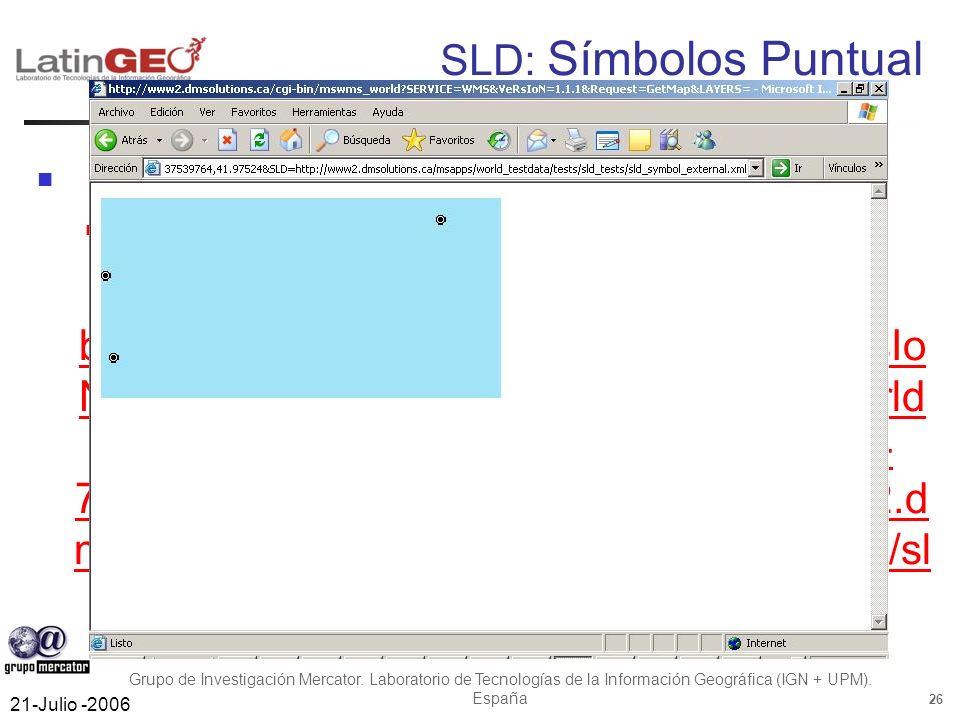
Task: Click the browser scrollbar up arrow
Action: click(x=879, y=192)
